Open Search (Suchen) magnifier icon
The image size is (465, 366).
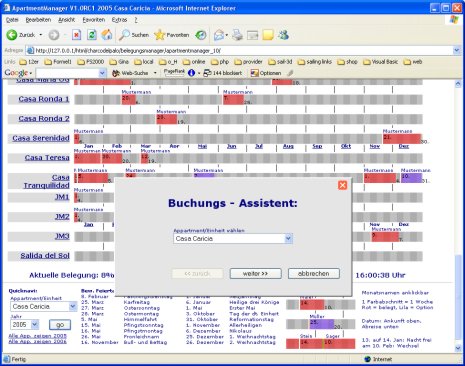(x=124, y=35)
